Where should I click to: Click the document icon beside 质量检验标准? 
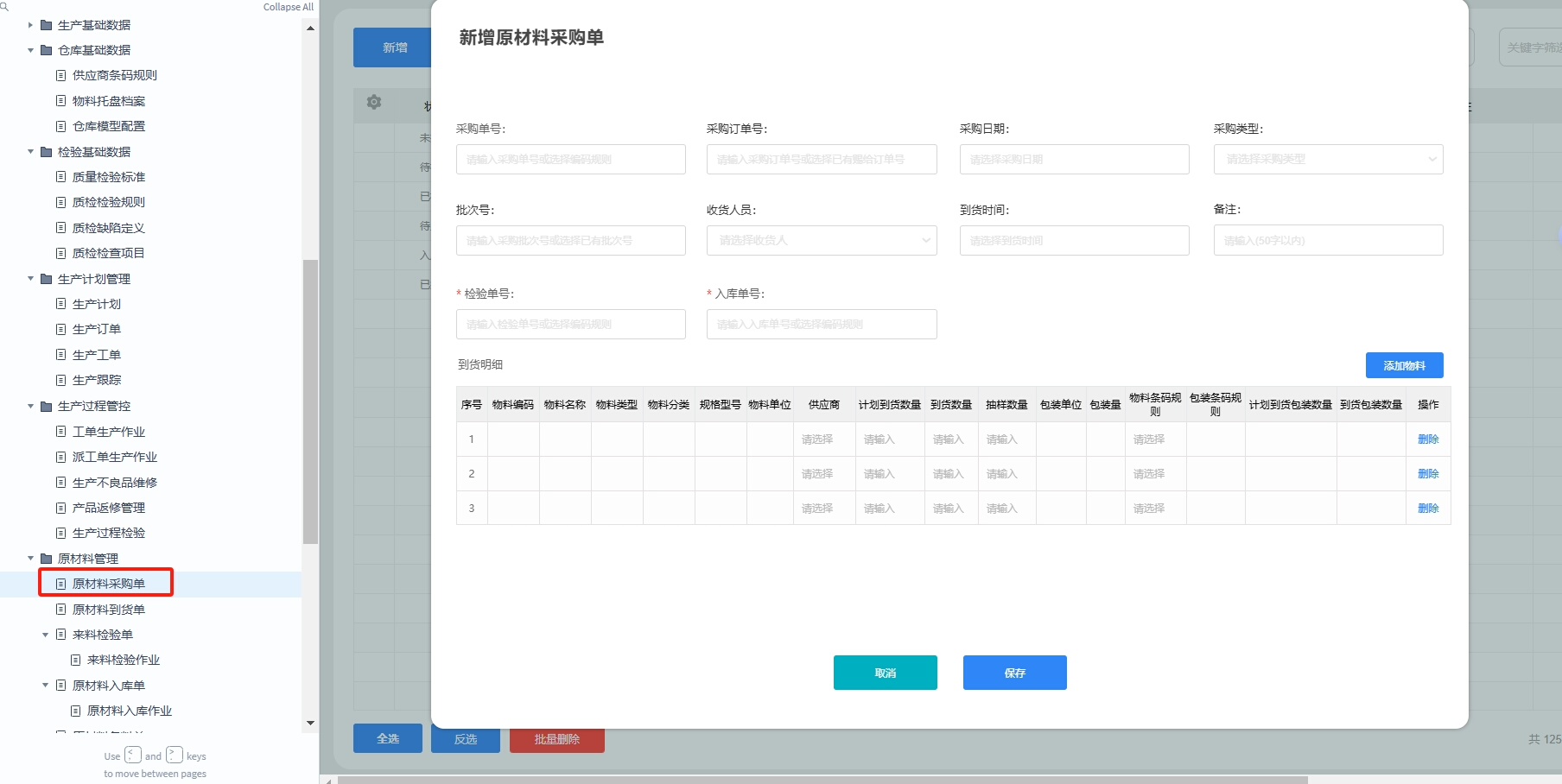point(61,177)
